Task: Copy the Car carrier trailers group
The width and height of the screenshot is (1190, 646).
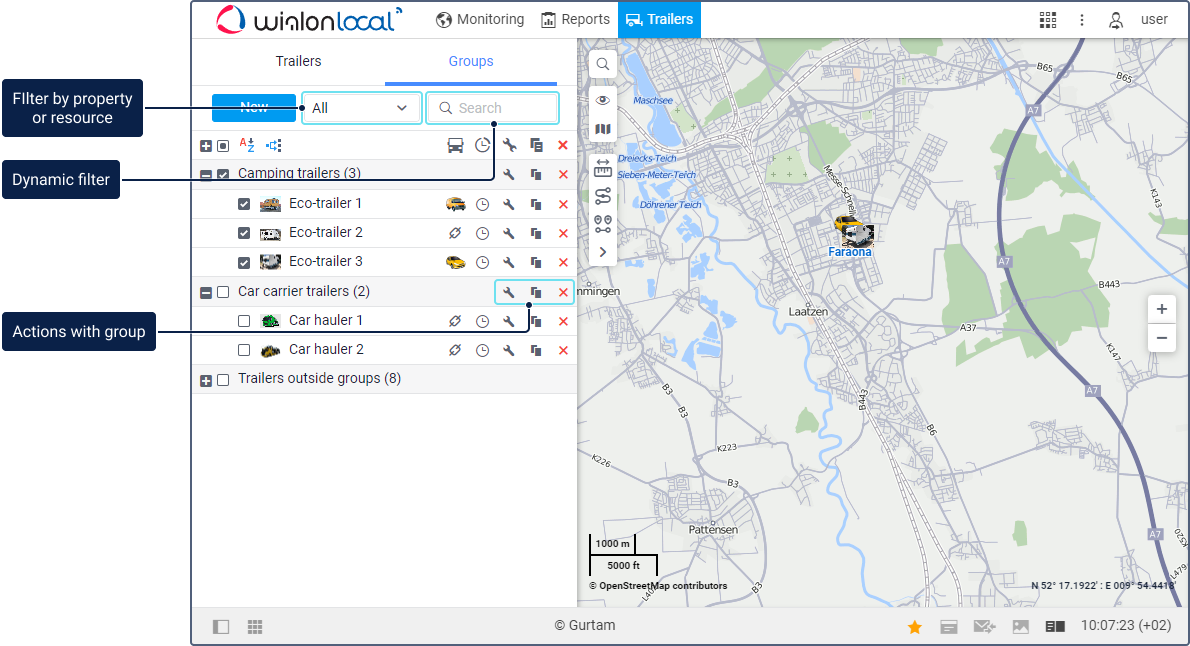Action: click(x=536, y=292)
